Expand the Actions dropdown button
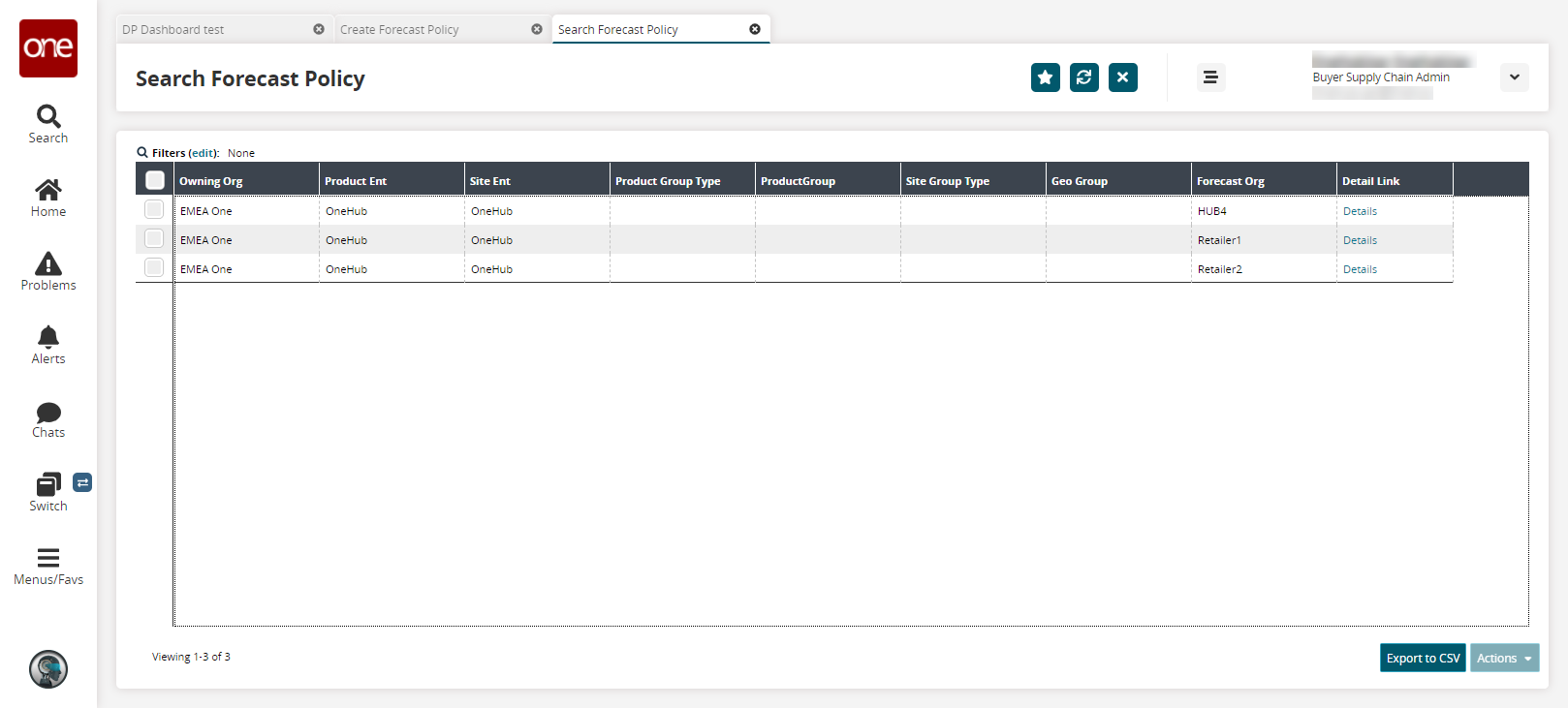Viewport: 1568px width, 708px height. [1504, 659]
